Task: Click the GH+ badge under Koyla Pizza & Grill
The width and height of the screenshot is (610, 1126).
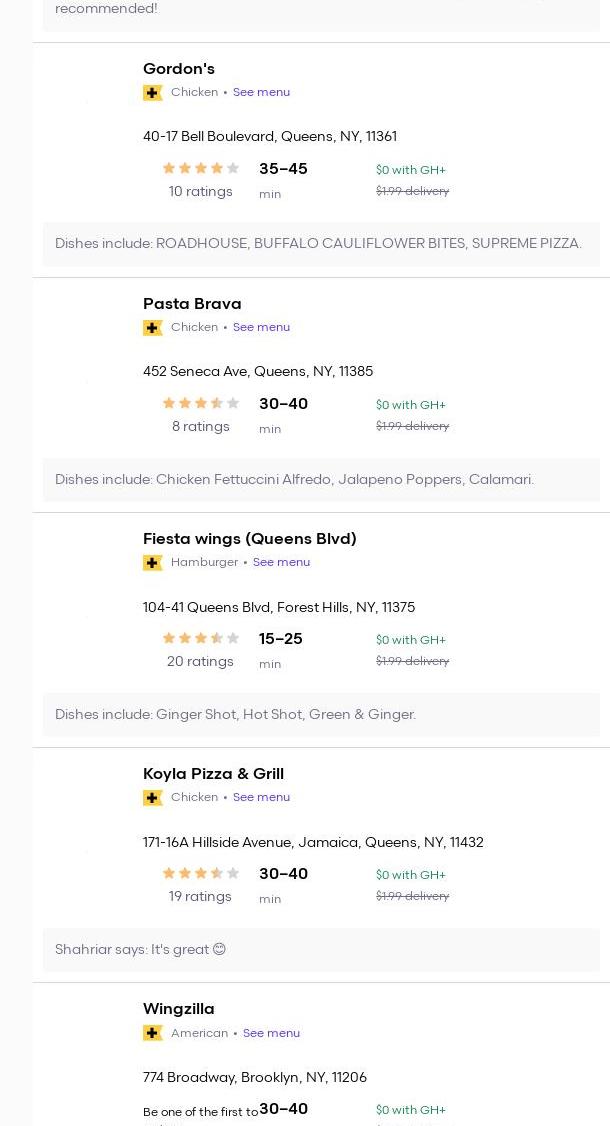Action: point(153,798)
